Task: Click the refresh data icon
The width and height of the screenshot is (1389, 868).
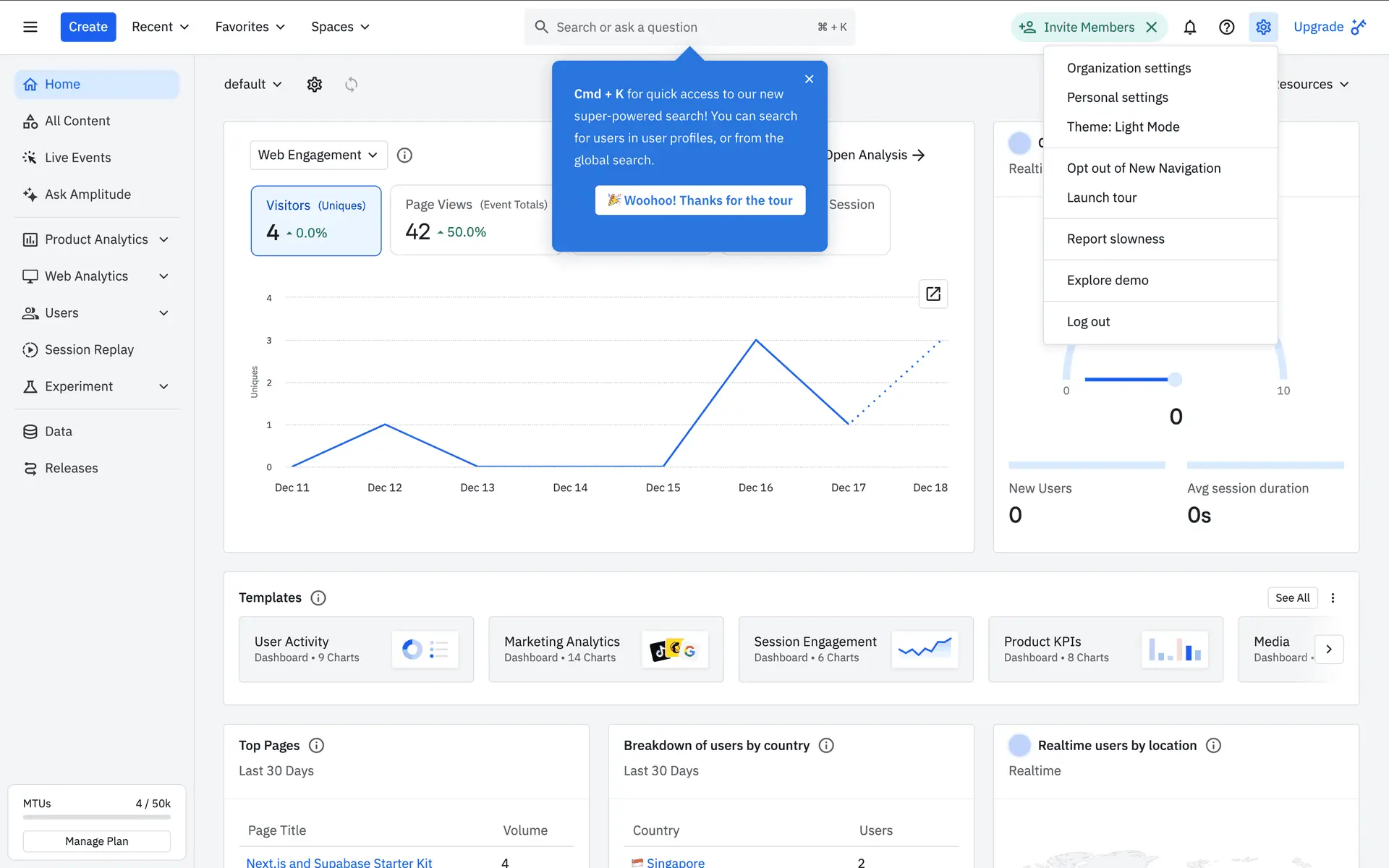Action: (x=351, y=85)
